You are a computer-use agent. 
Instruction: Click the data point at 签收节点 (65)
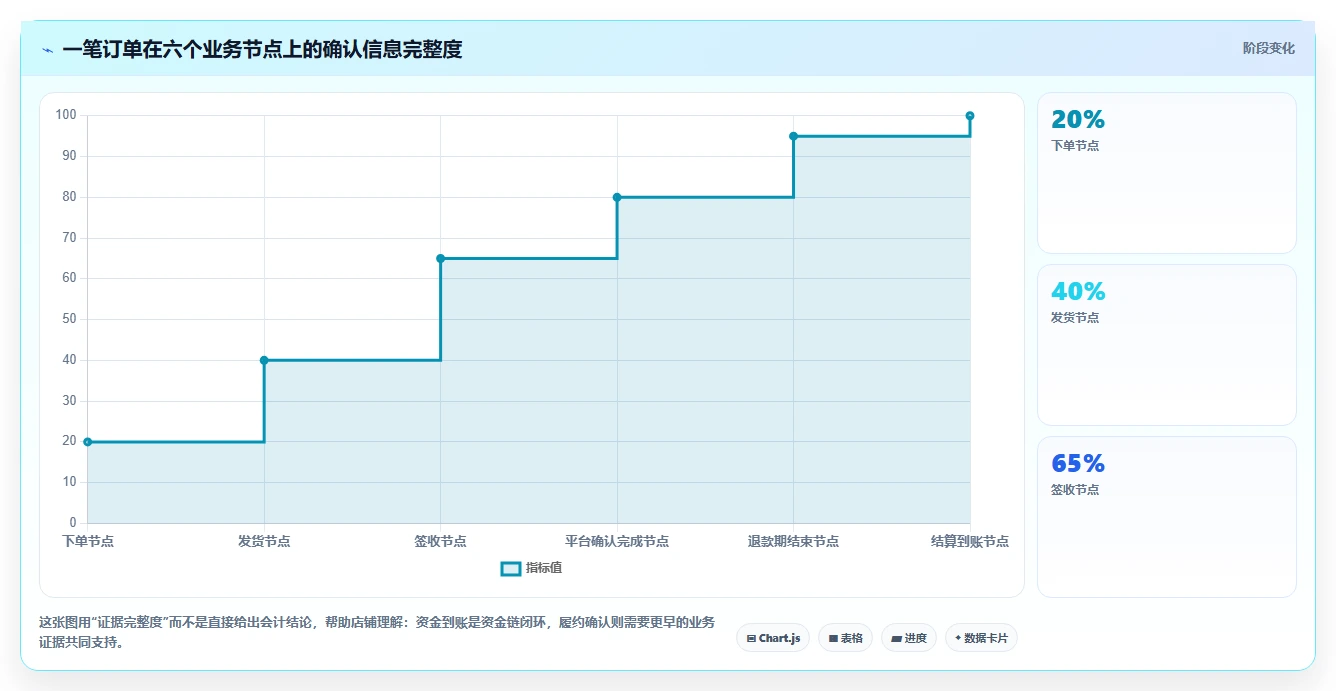[x=441, y=258]
